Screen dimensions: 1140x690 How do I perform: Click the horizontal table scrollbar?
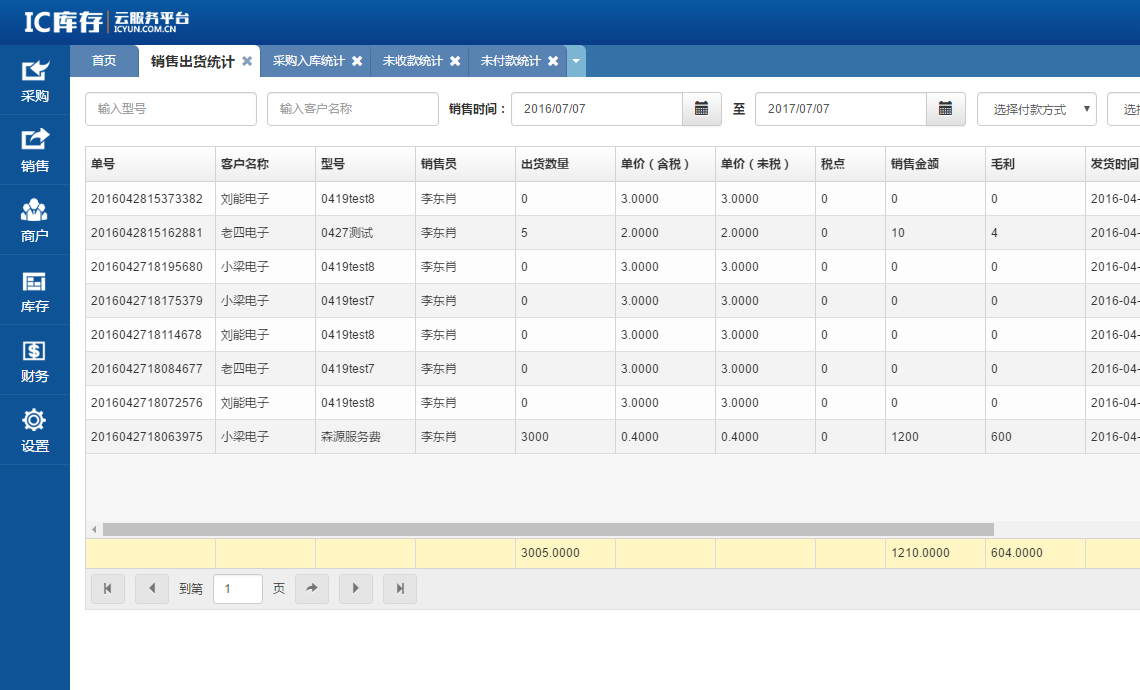[x=548, y=529]
